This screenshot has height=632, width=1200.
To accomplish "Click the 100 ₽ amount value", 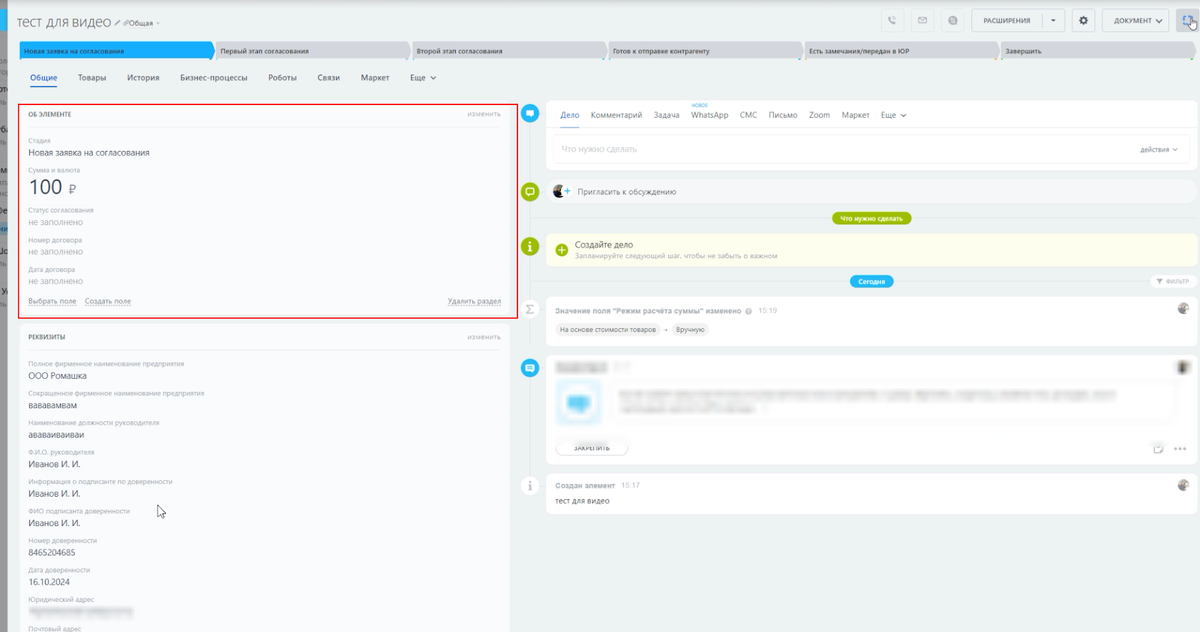I will click(52, 187).
